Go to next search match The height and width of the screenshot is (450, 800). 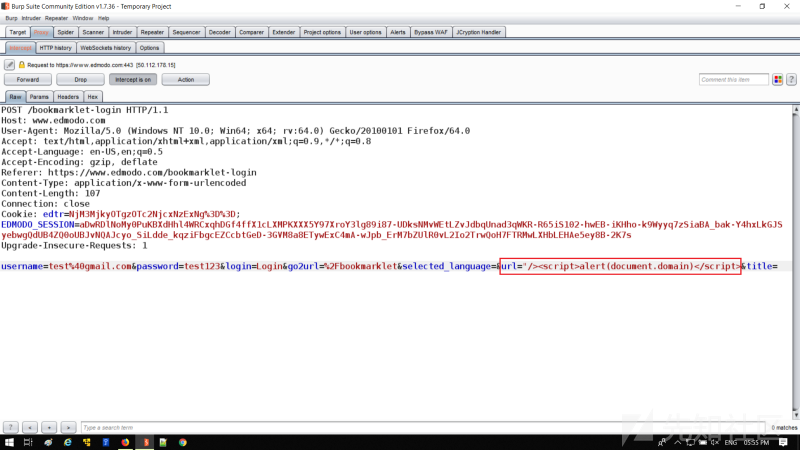[68, 428]
